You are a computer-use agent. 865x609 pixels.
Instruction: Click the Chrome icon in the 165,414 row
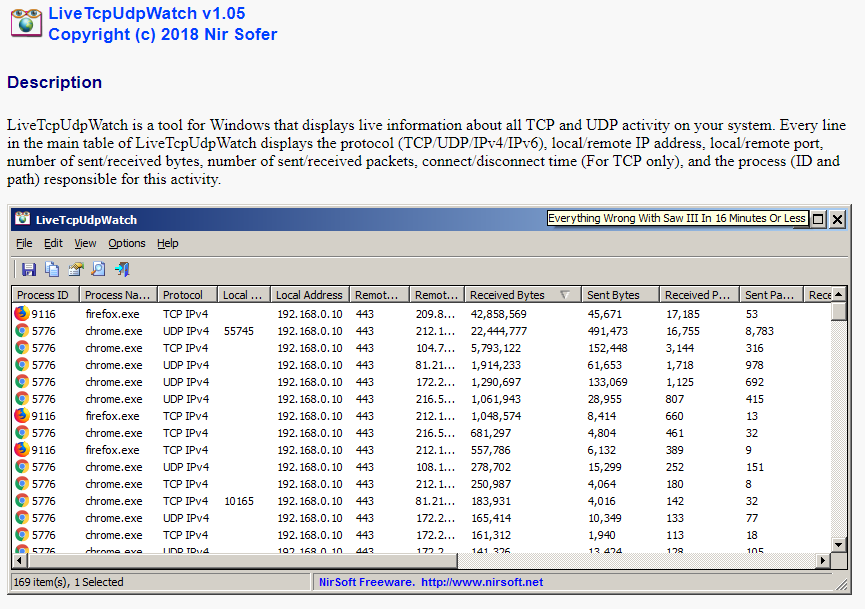(22, 517)
